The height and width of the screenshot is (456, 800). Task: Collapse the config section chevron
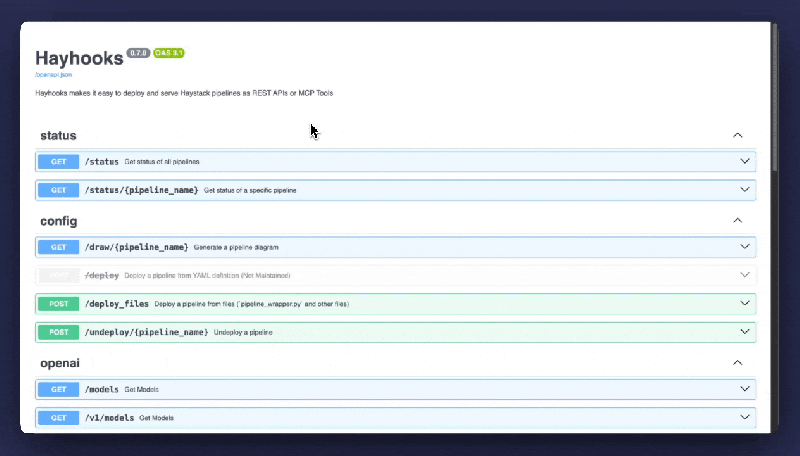coord(737,221)
